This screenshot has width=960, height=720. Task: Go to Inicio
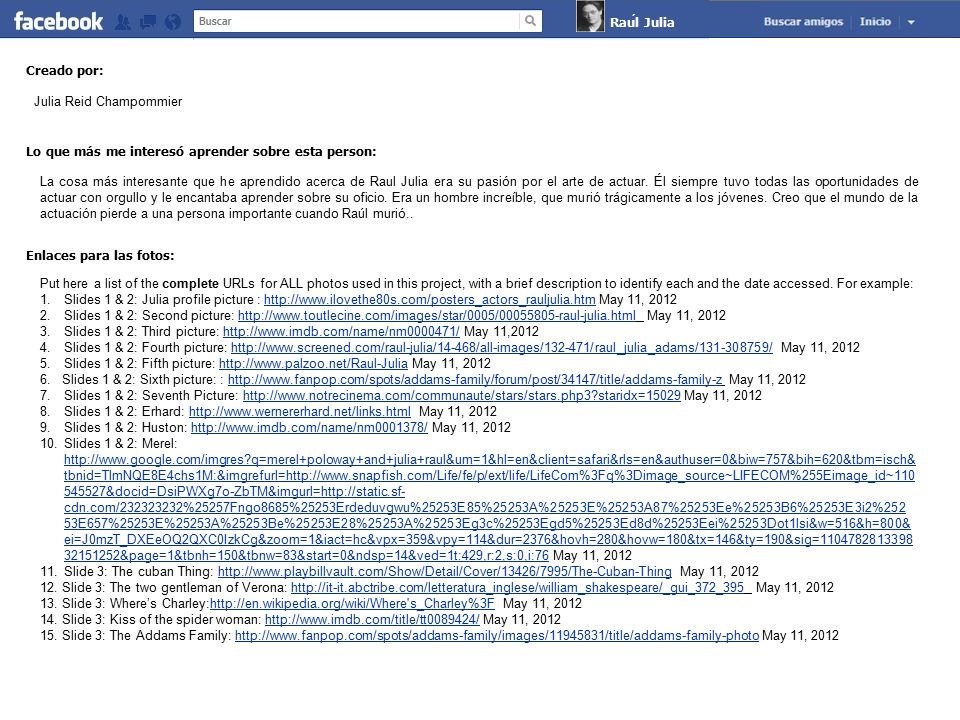875,21
